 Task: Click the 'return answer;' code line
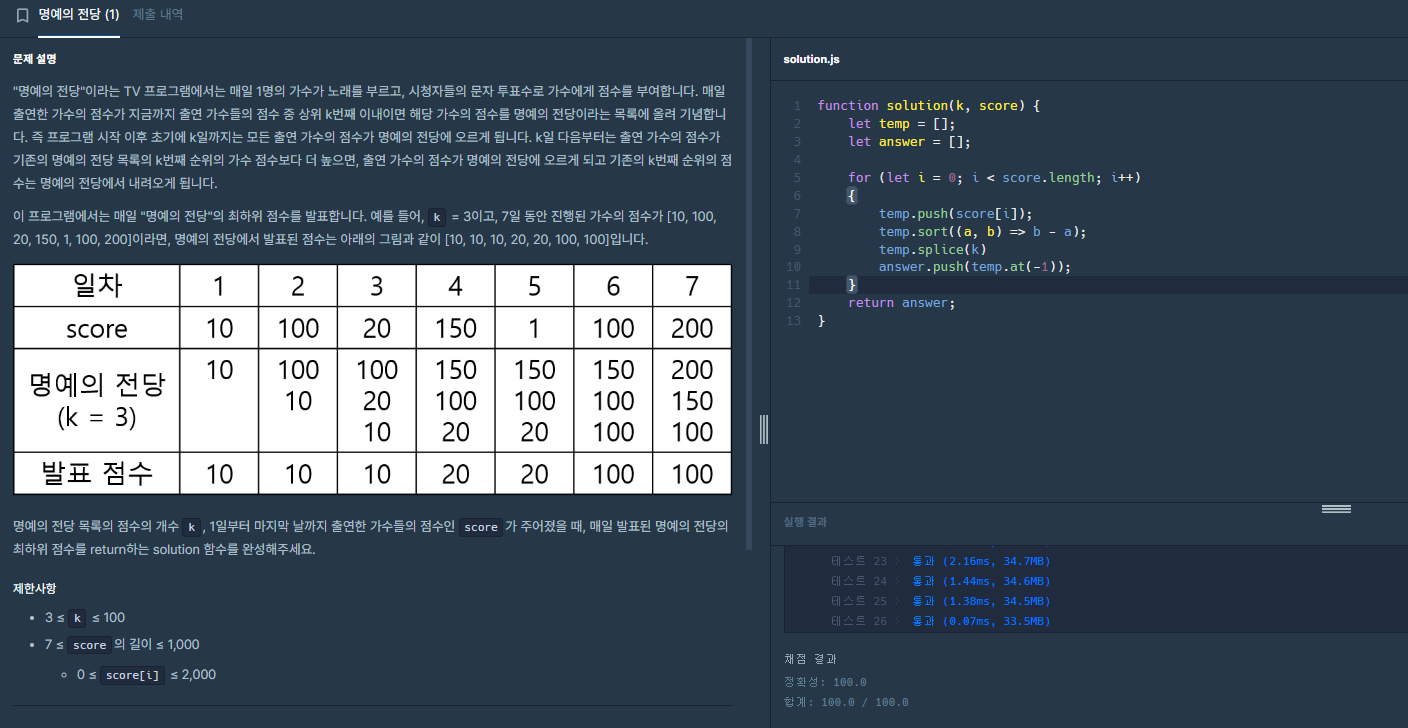902,303
